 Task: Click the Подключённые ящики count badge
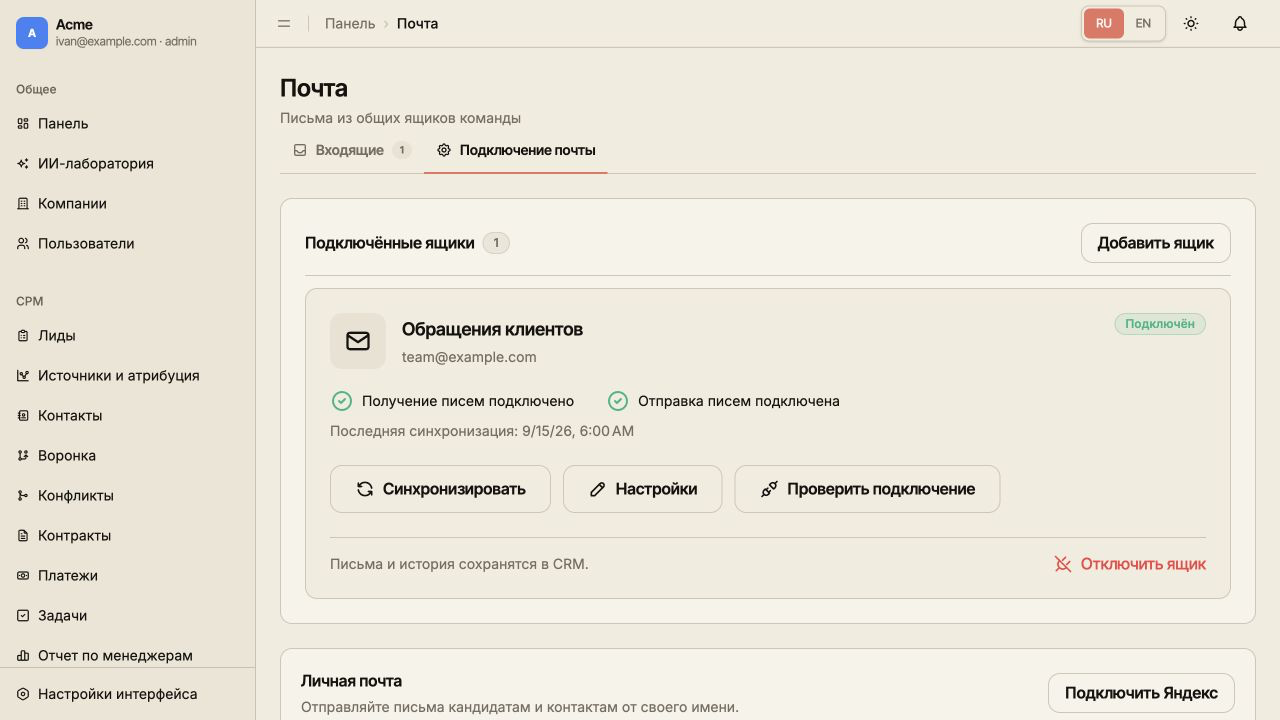click(496, 243)
